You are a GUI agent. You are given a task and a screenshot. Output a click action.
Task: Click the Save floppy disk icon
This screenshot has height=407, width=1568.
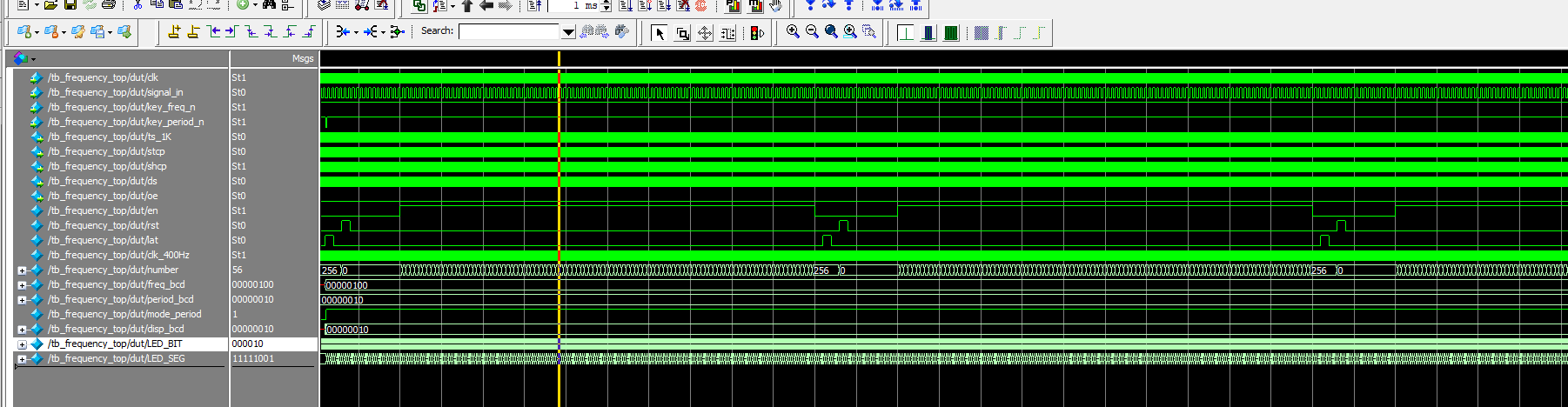[70, 4]
